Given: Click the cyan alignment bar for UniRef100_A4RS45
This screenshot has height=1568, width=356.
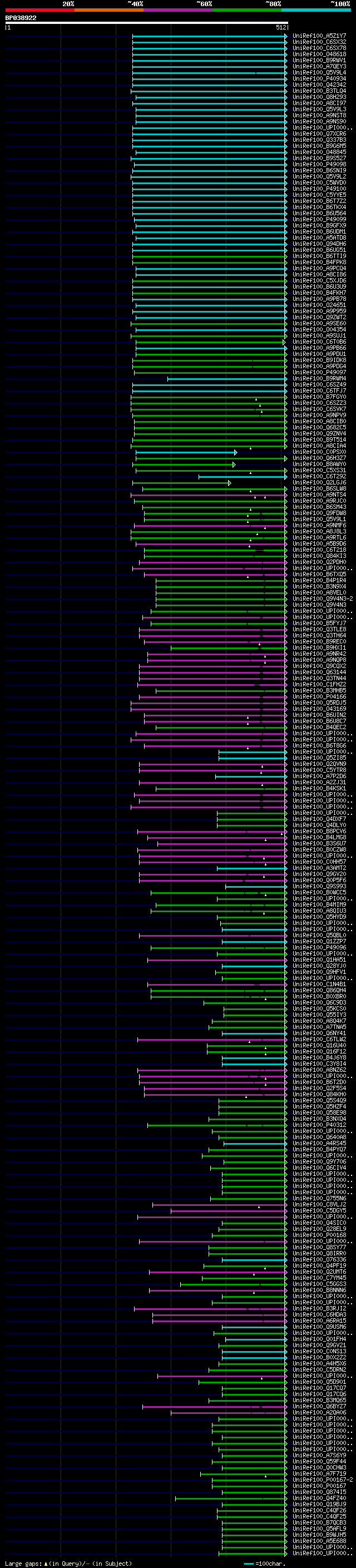Looking at the screenshot, I should tap(255, 1144).
